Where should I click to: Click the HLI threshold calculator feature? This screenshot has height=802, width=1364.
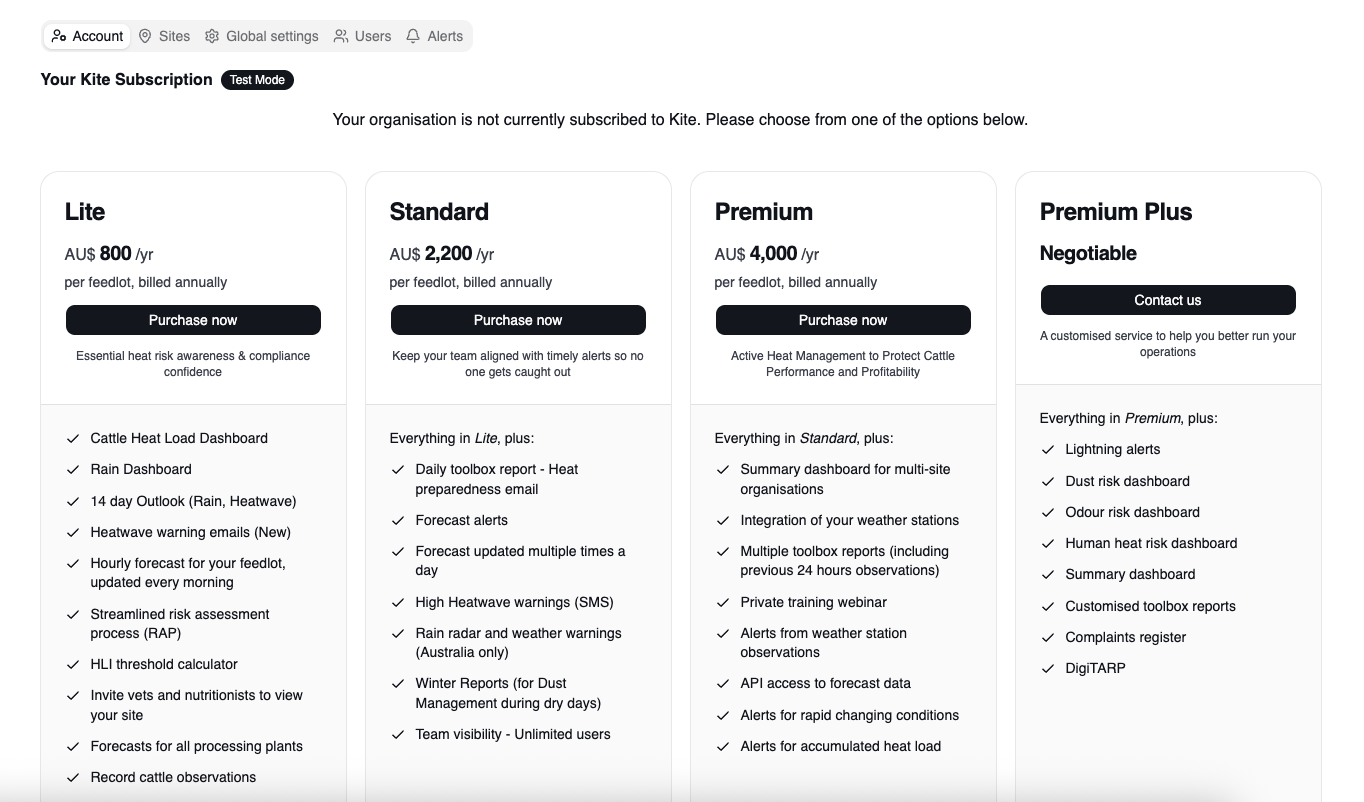click(x=164, y=664)
